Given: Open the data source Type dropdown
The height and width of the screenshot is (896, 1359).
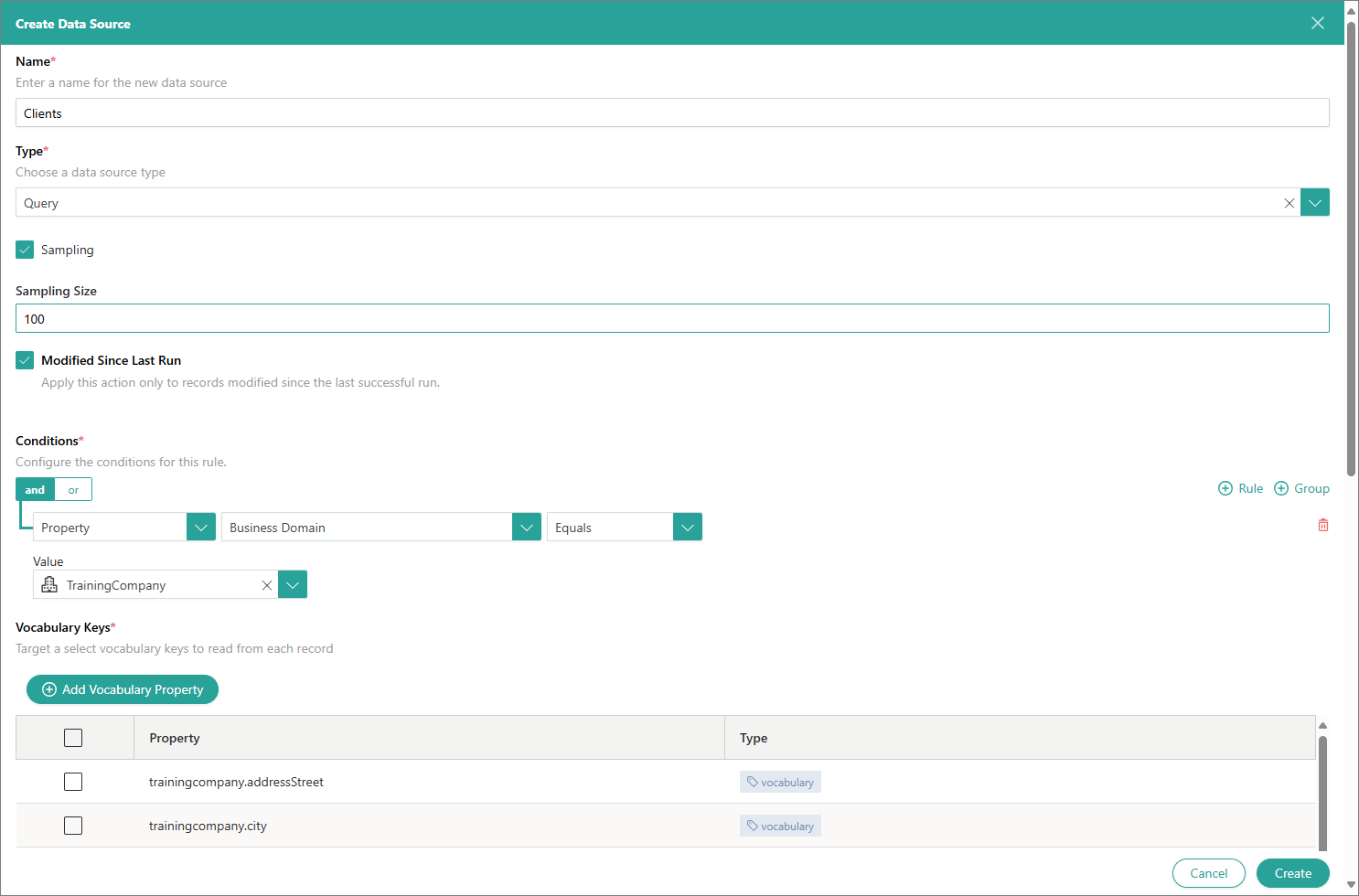Looking at the screenshot, I should (x=1314, y=203).
